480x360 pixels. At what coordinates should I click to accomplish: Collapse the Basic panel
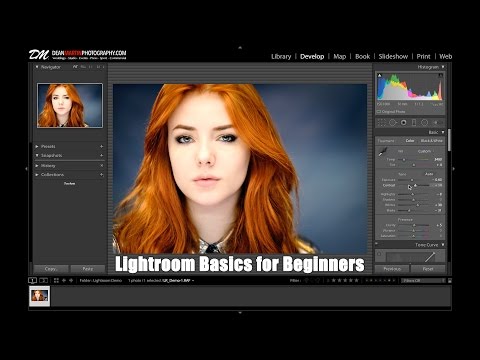pos(443,132)
